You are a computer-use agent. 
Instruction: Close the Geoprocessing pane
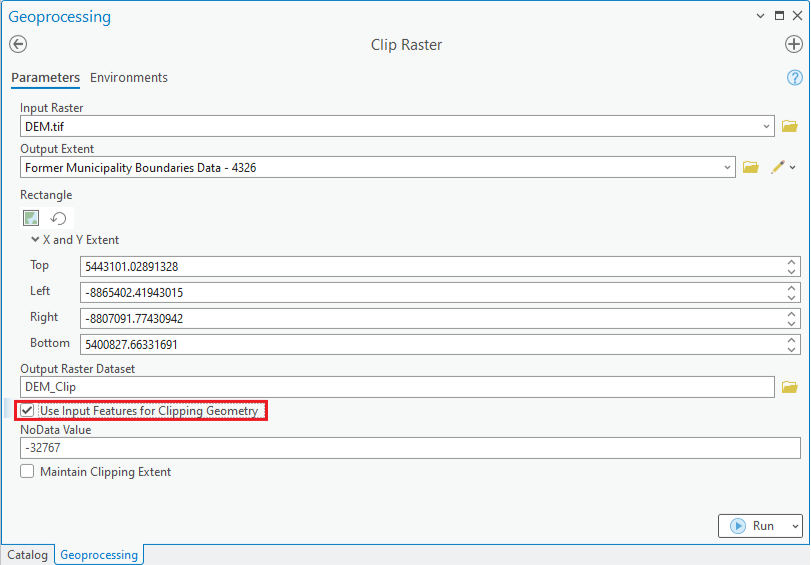[x=798, y=16]
